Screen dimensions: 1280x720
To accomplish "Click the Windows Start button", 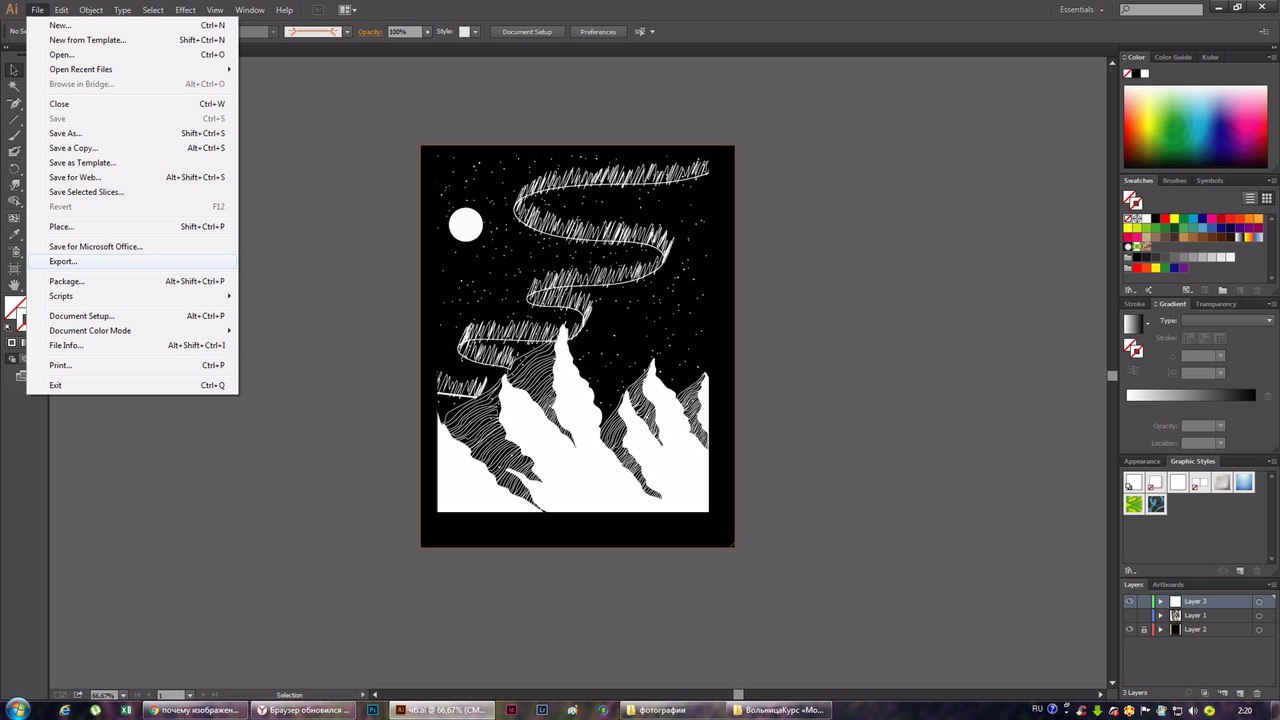I will 19,709.
